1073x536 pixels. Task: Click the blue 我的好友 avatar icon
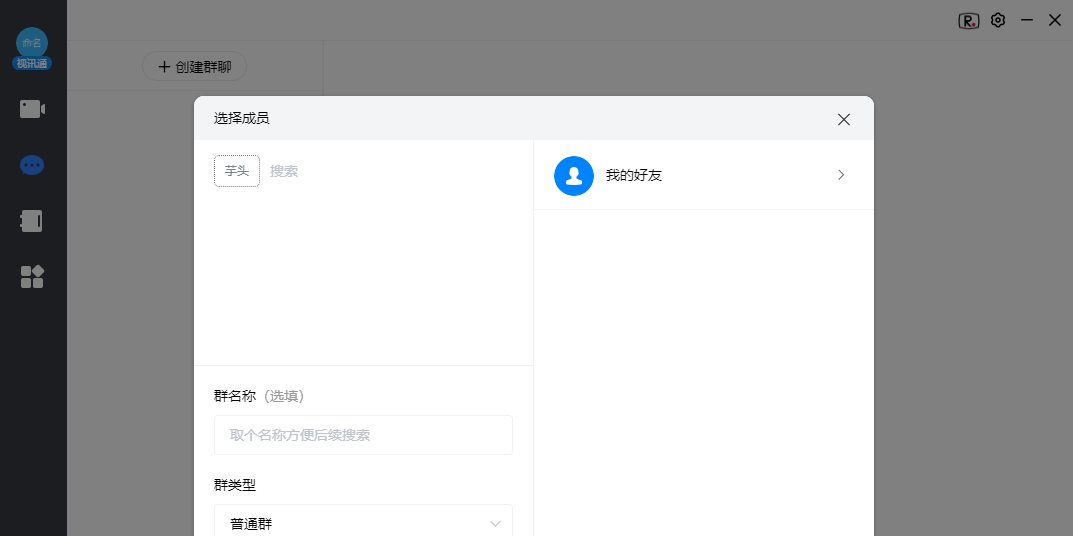point(574,175)
